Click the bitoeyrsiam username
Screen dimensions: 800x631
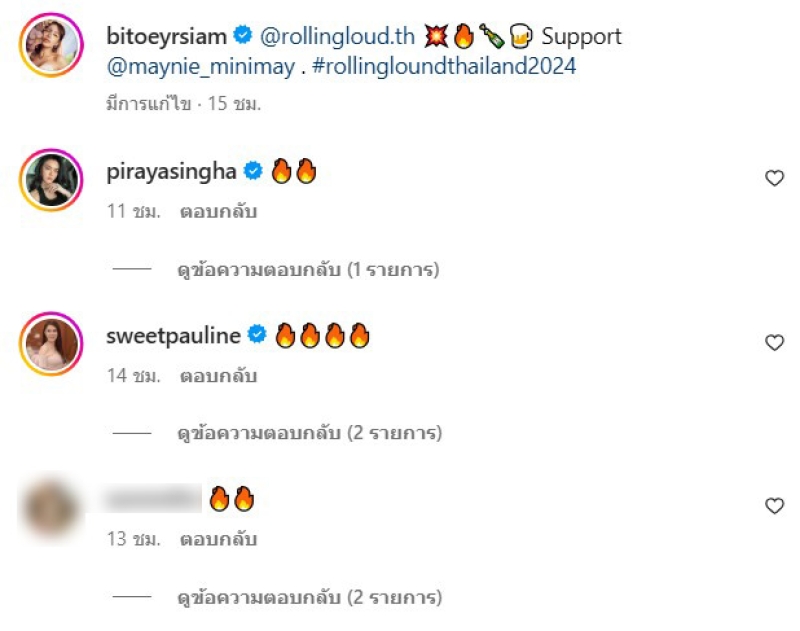tap(166, 36)
